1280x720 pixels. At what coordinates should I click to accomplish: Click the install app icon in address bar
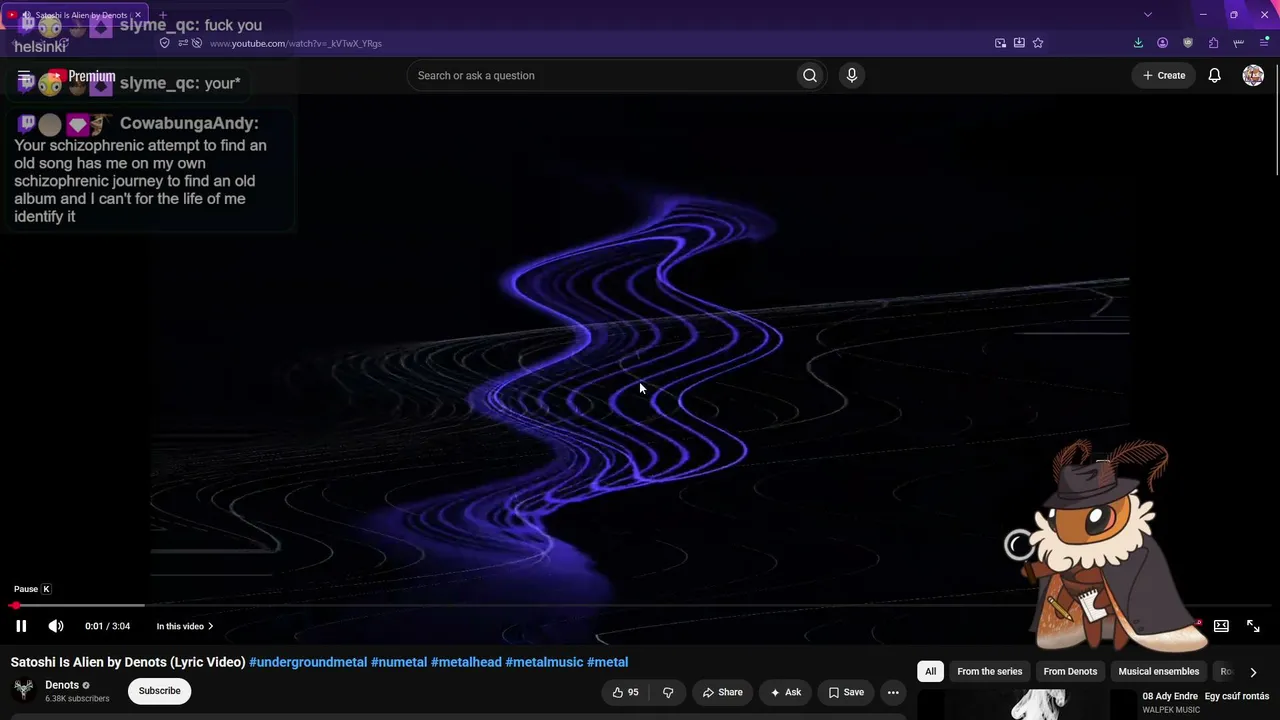click(1019, 43)
